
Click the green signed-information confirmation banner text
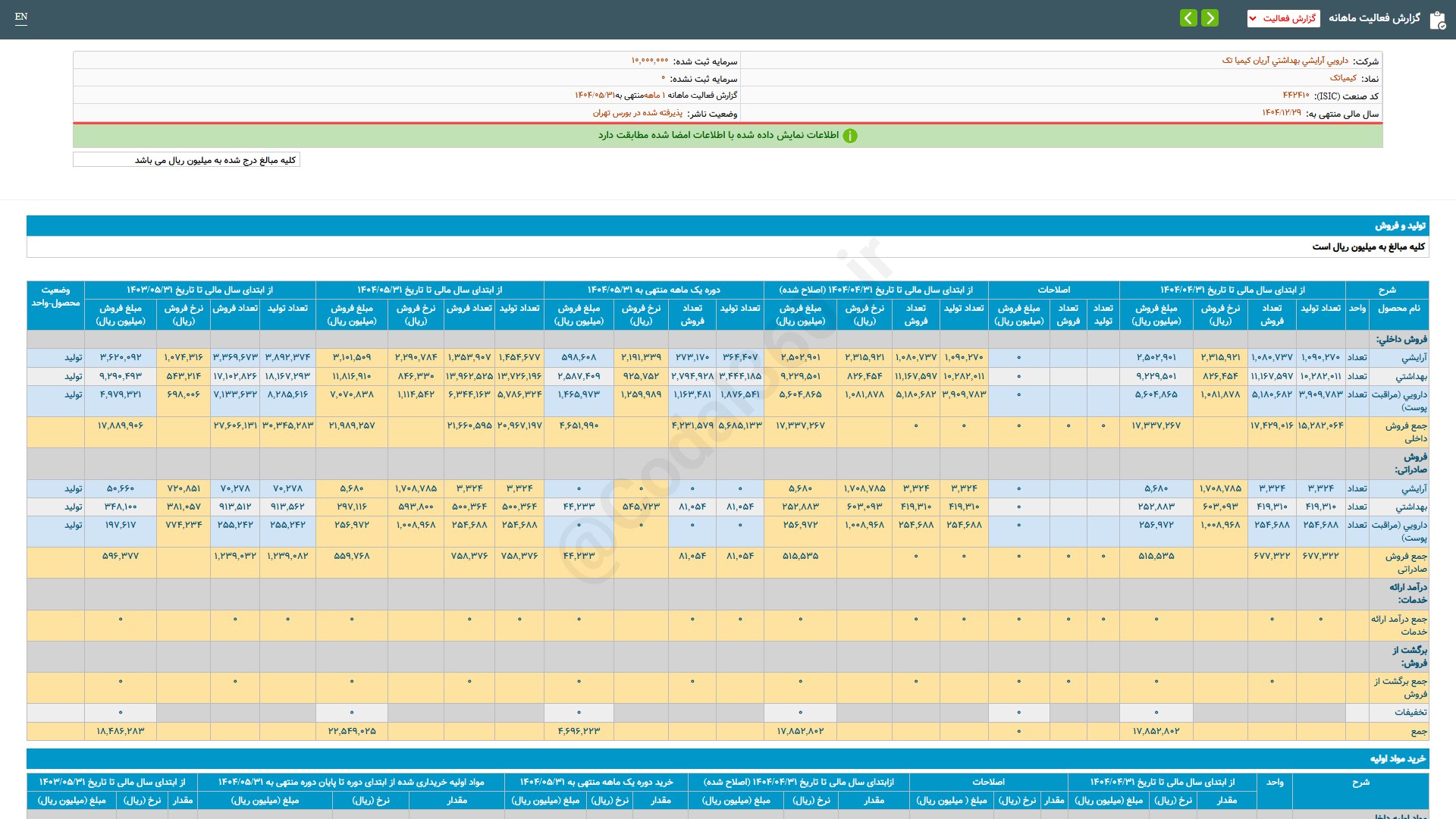pyautogui.click(x=718, y=135)
